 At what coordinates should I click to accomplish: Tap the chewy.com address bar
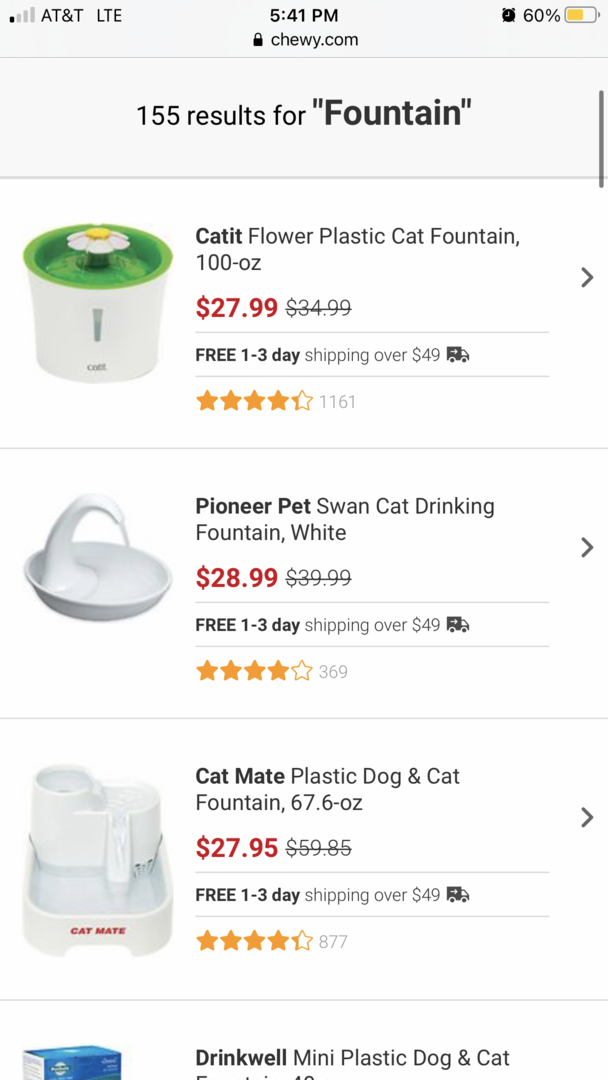(306, 41)
